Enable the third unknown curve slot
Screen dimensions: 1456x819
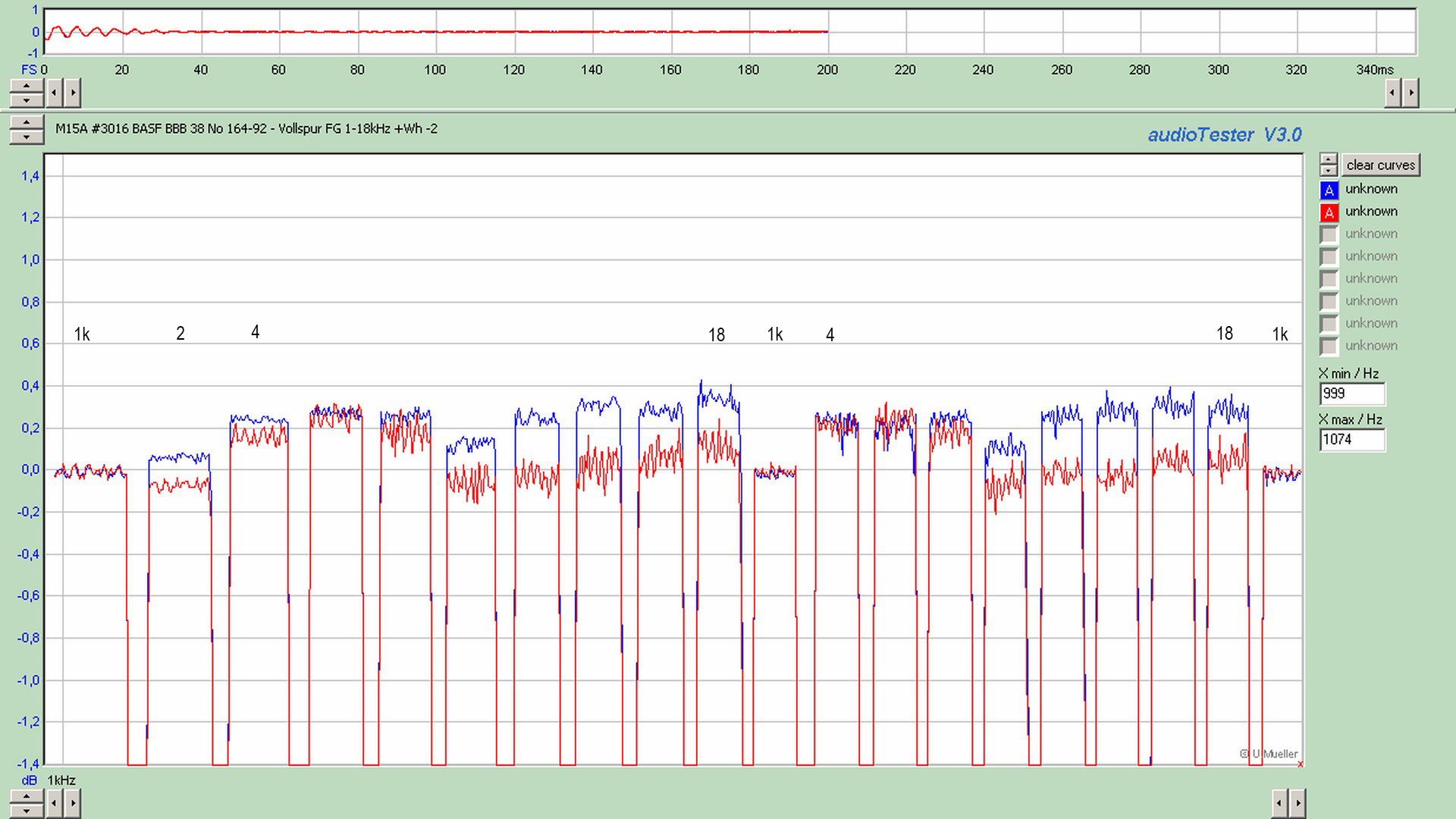click(x=1329, y=234)
